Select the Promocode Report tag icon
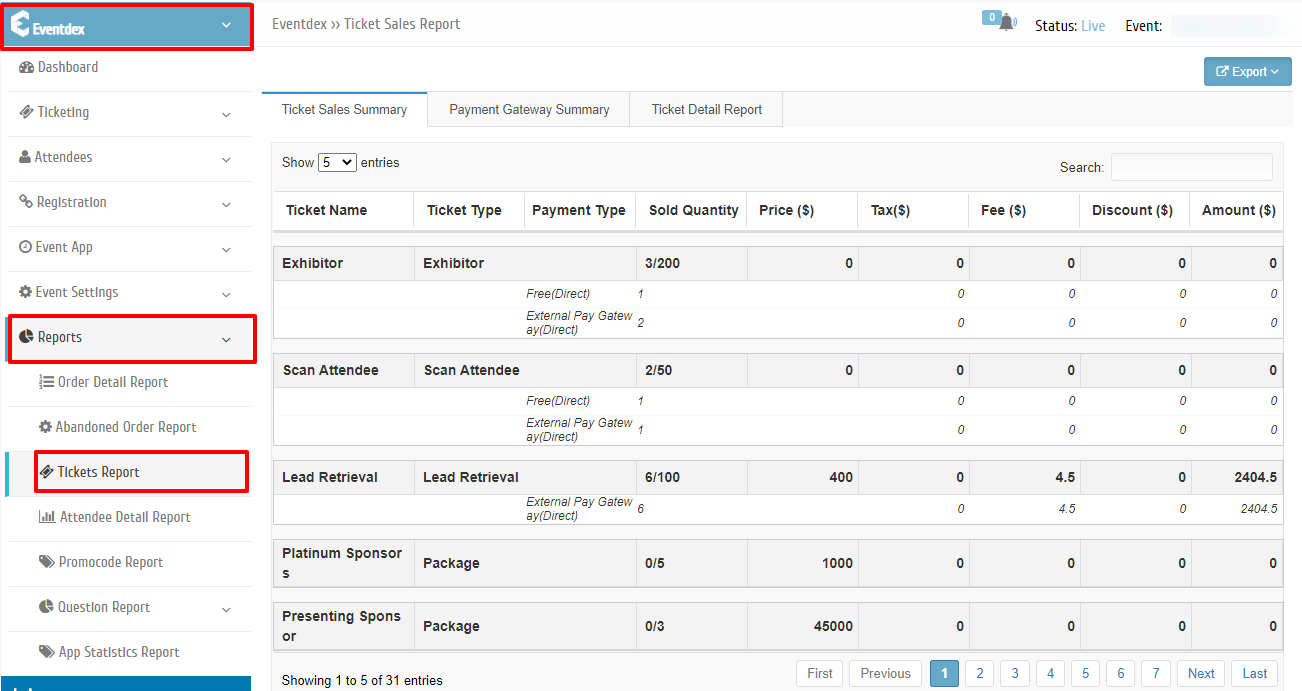Image resolution: width=1302 pixels, height=691 pixels. [x=44, y=562]
